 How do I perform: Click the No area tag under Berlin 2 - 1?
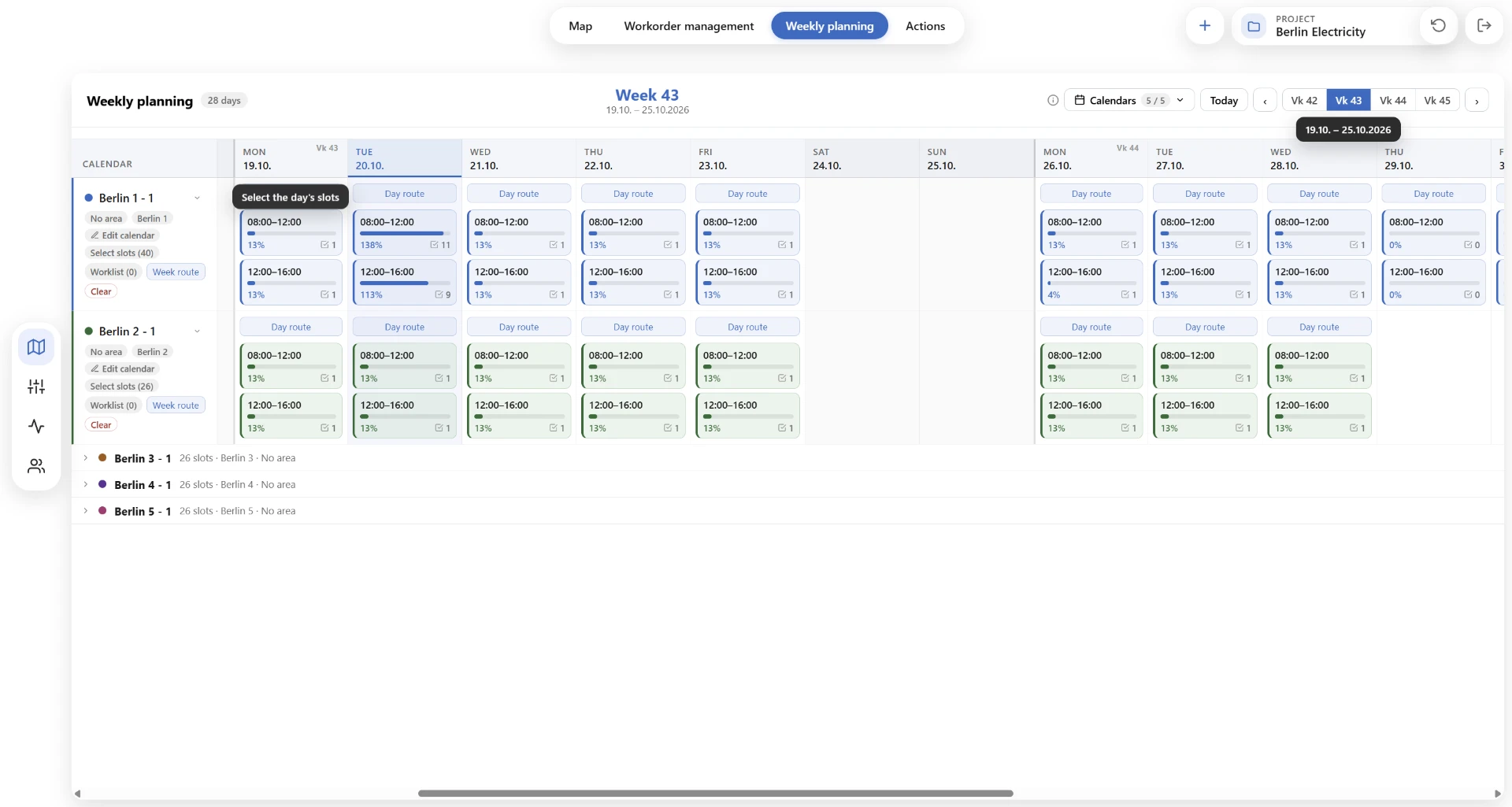click(x=106, y=352)
